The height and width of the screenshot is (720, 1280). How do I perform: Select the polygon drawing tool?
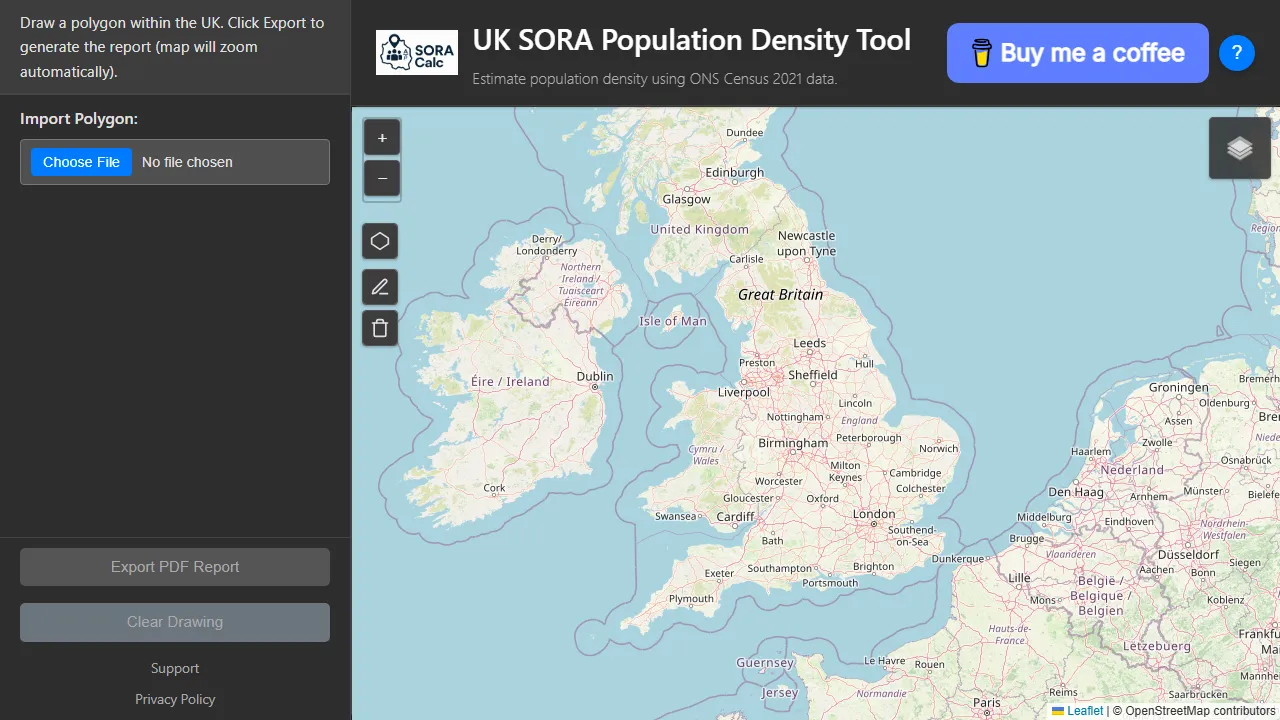click(380, 241)
